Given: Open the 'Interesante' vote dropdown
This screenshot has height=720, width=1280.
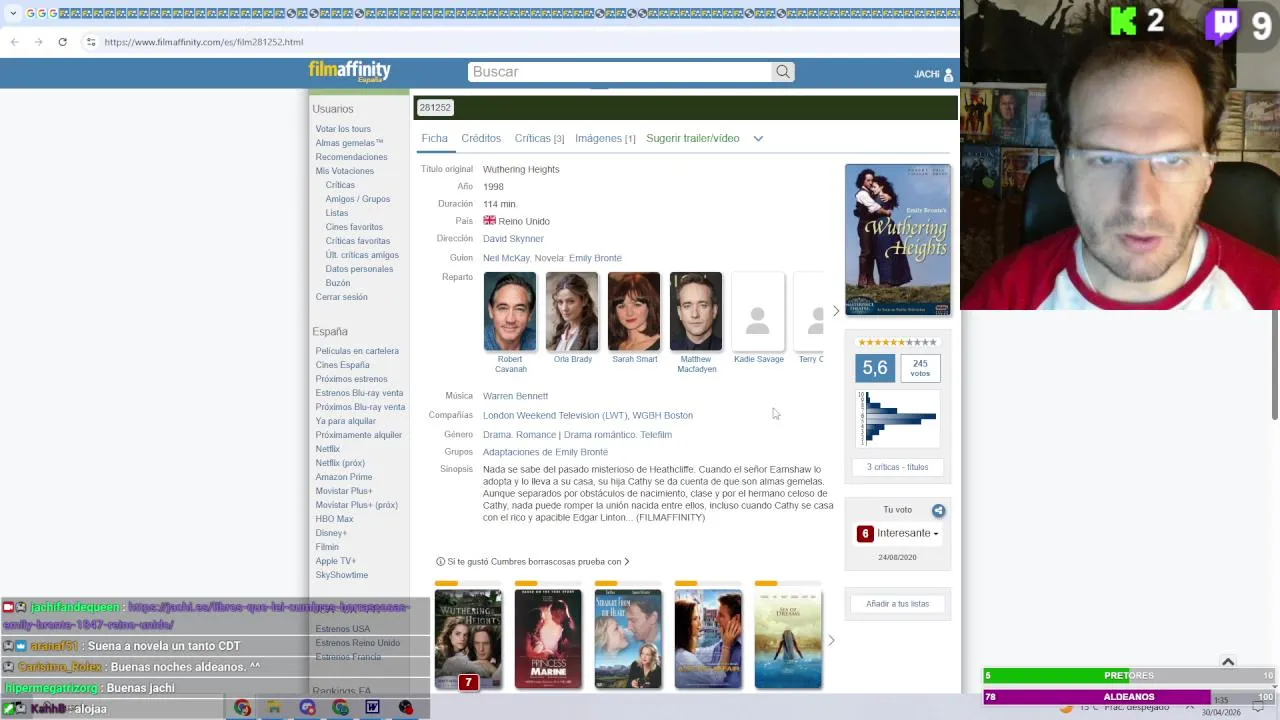Looking at the screenshot, I should [897, 533].
